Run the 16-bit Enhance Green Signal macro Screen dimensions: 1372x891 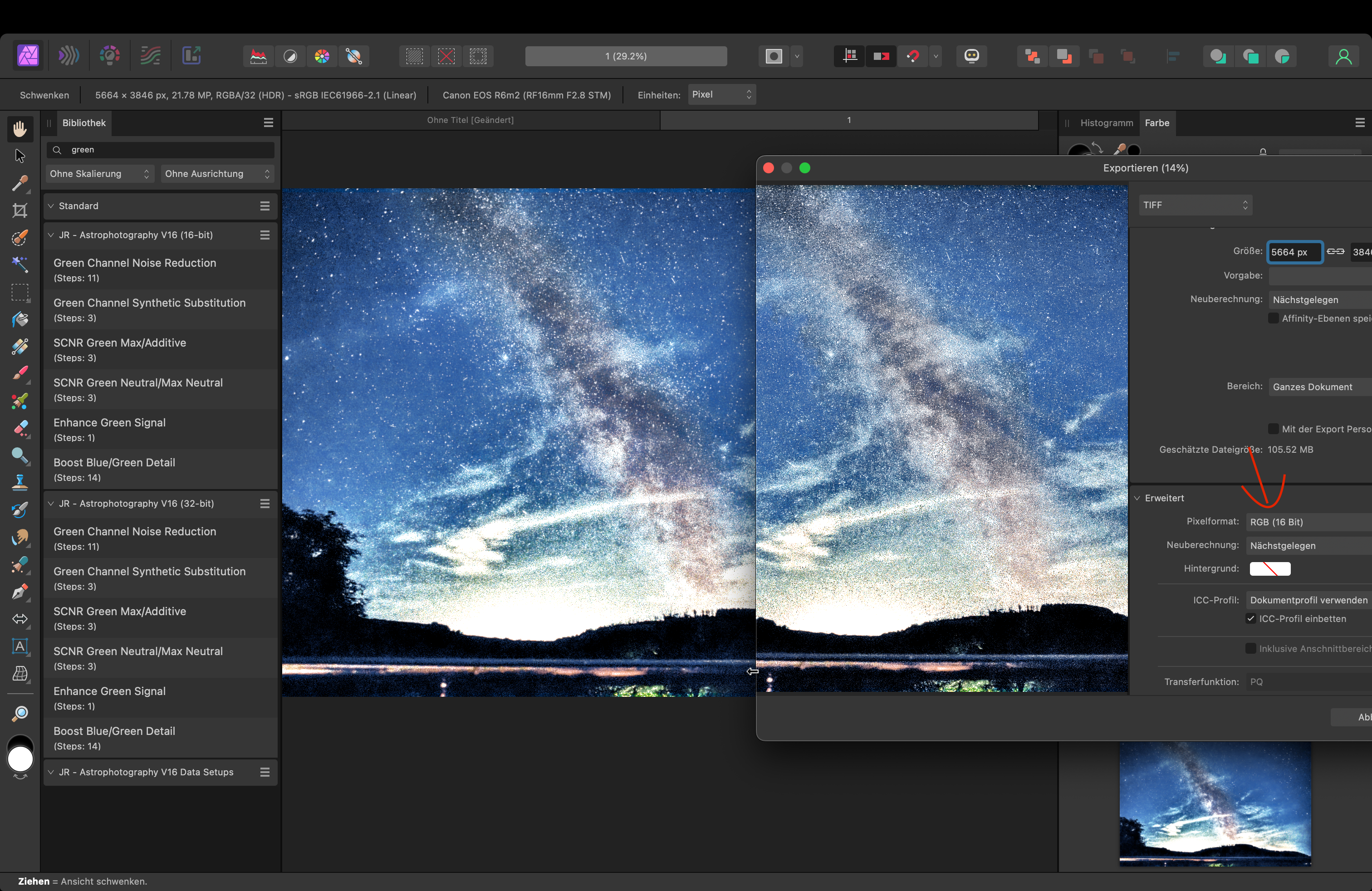(x=161, y=429)
